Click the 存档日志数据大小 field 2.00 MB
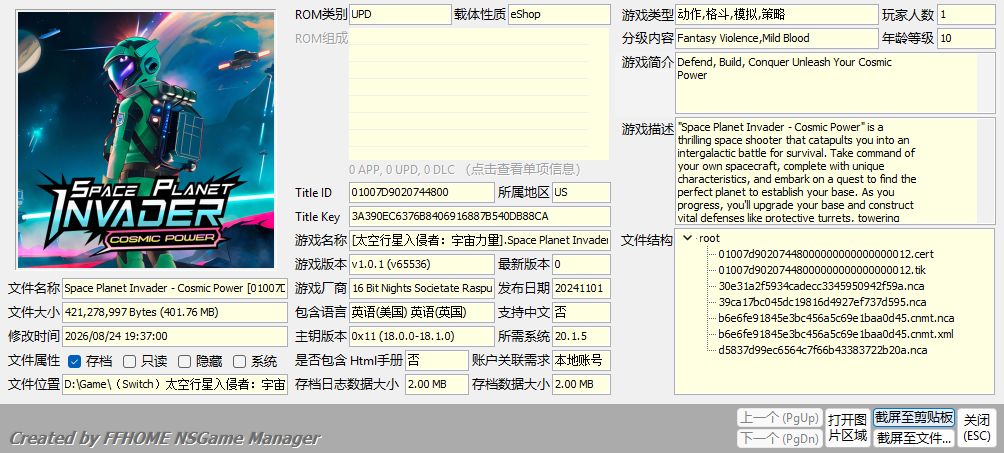This screenshot has width=1004, height=453. coord(437,384)
